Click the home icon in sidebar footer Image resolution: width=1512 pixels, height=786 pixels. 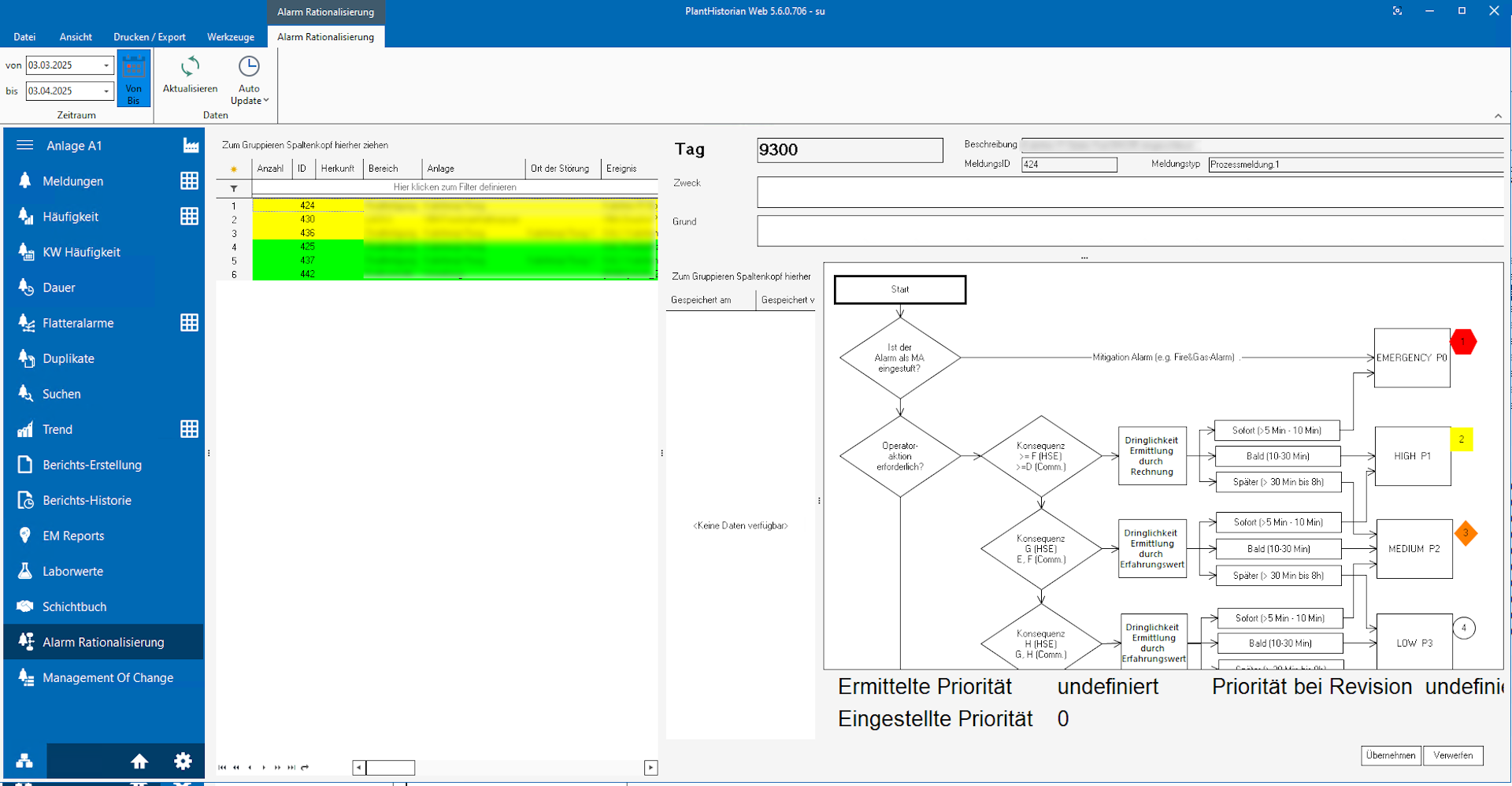point(139,761)
